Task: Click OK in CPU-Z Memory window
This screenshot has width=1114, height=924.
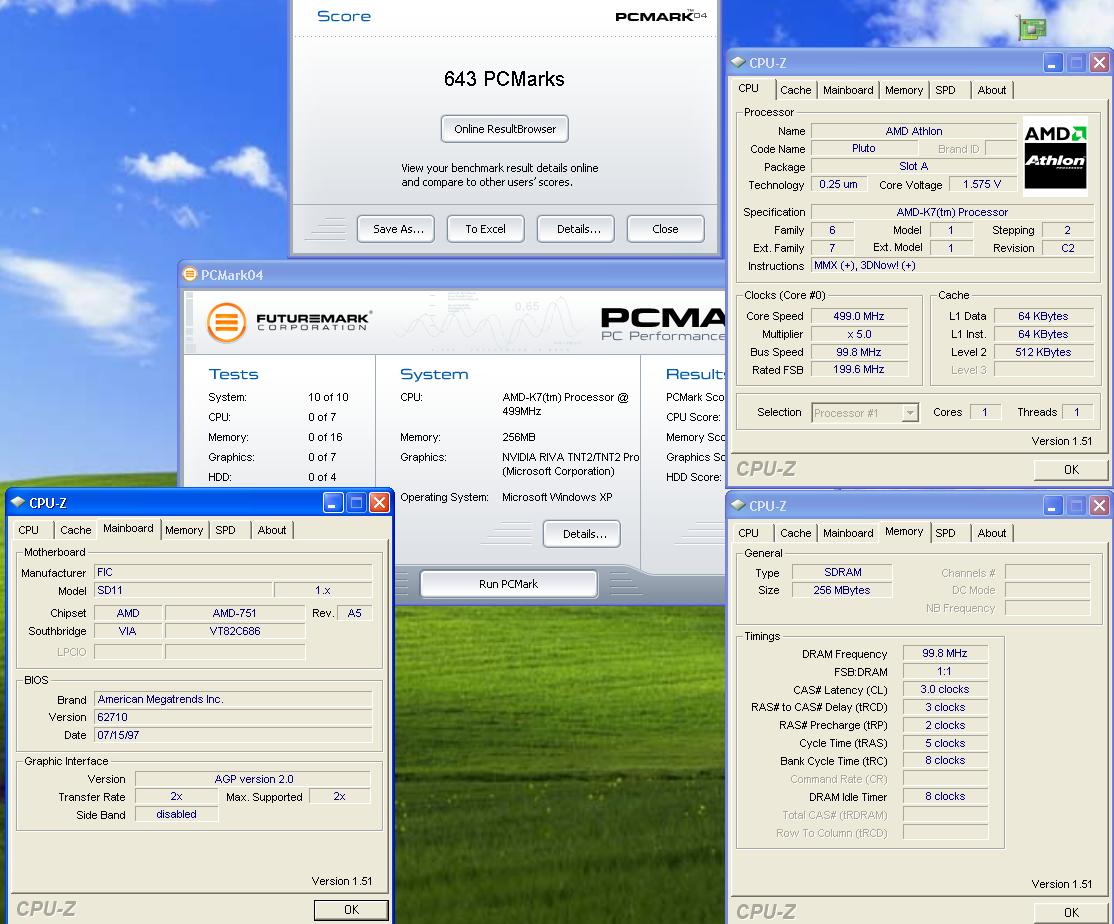Action: click(x=1071, y=913)
